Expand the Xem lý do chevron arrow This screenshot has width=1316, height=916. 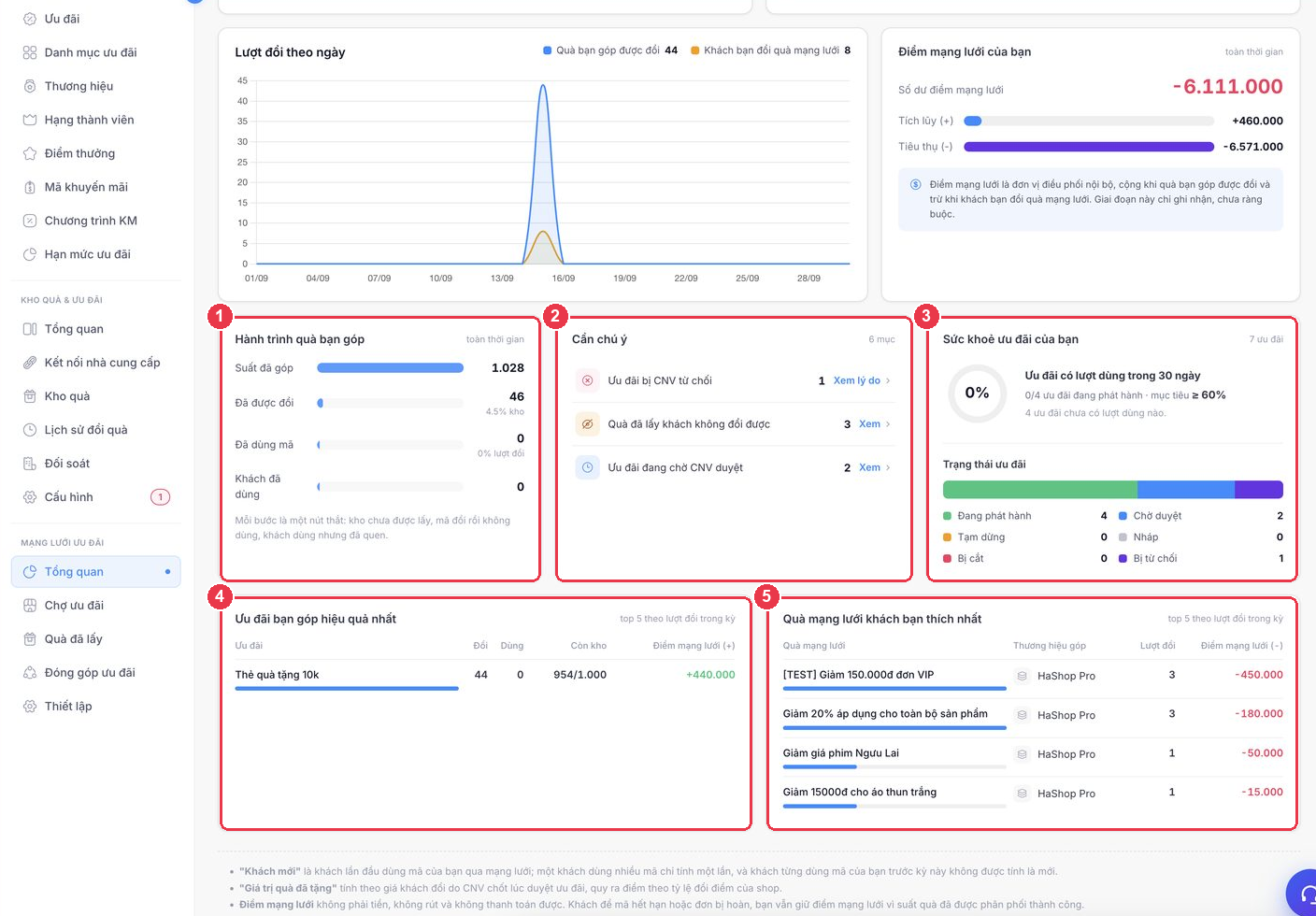click(x=888, y=381)
